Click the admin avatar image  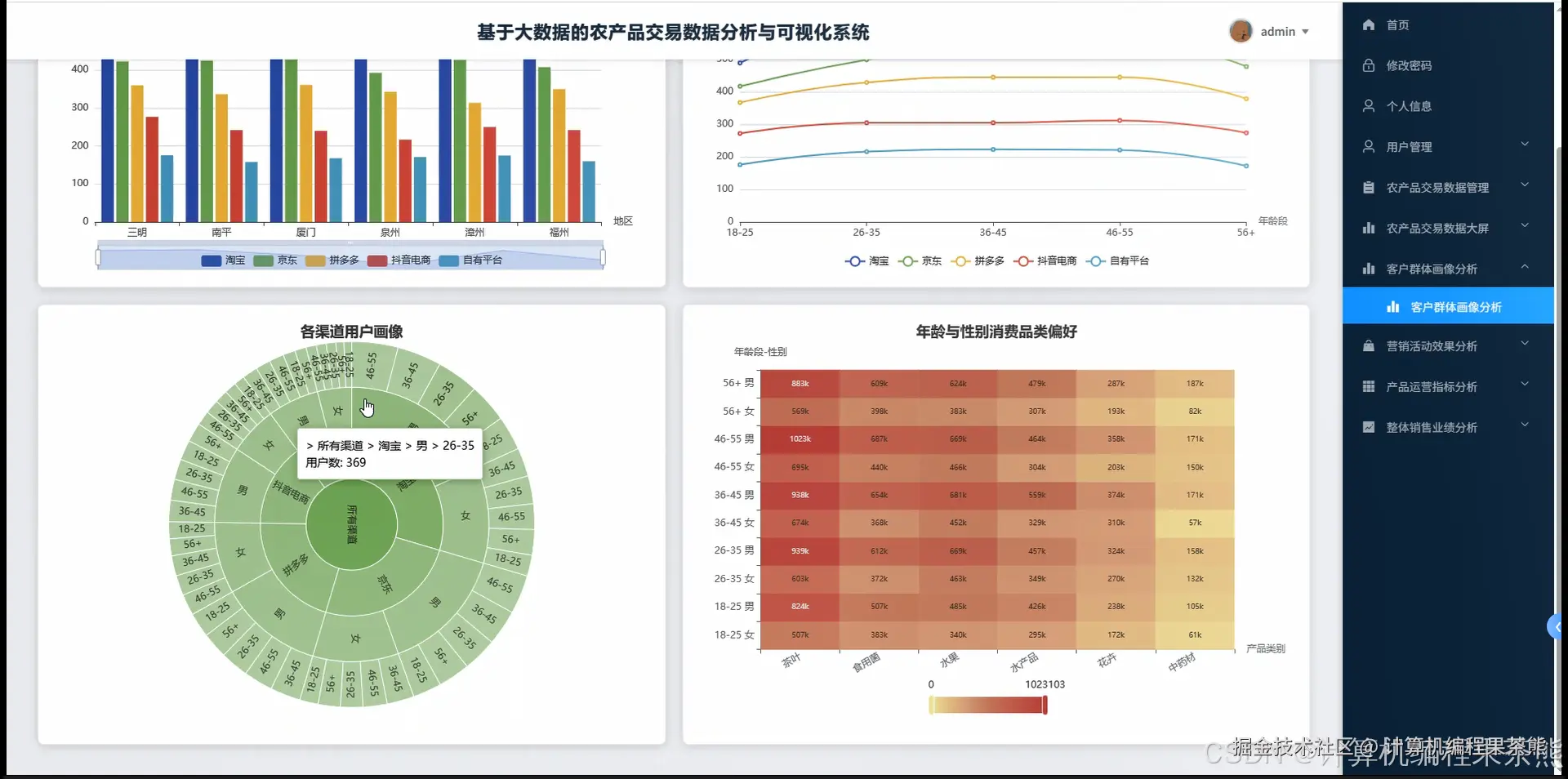coord(1241,31)
